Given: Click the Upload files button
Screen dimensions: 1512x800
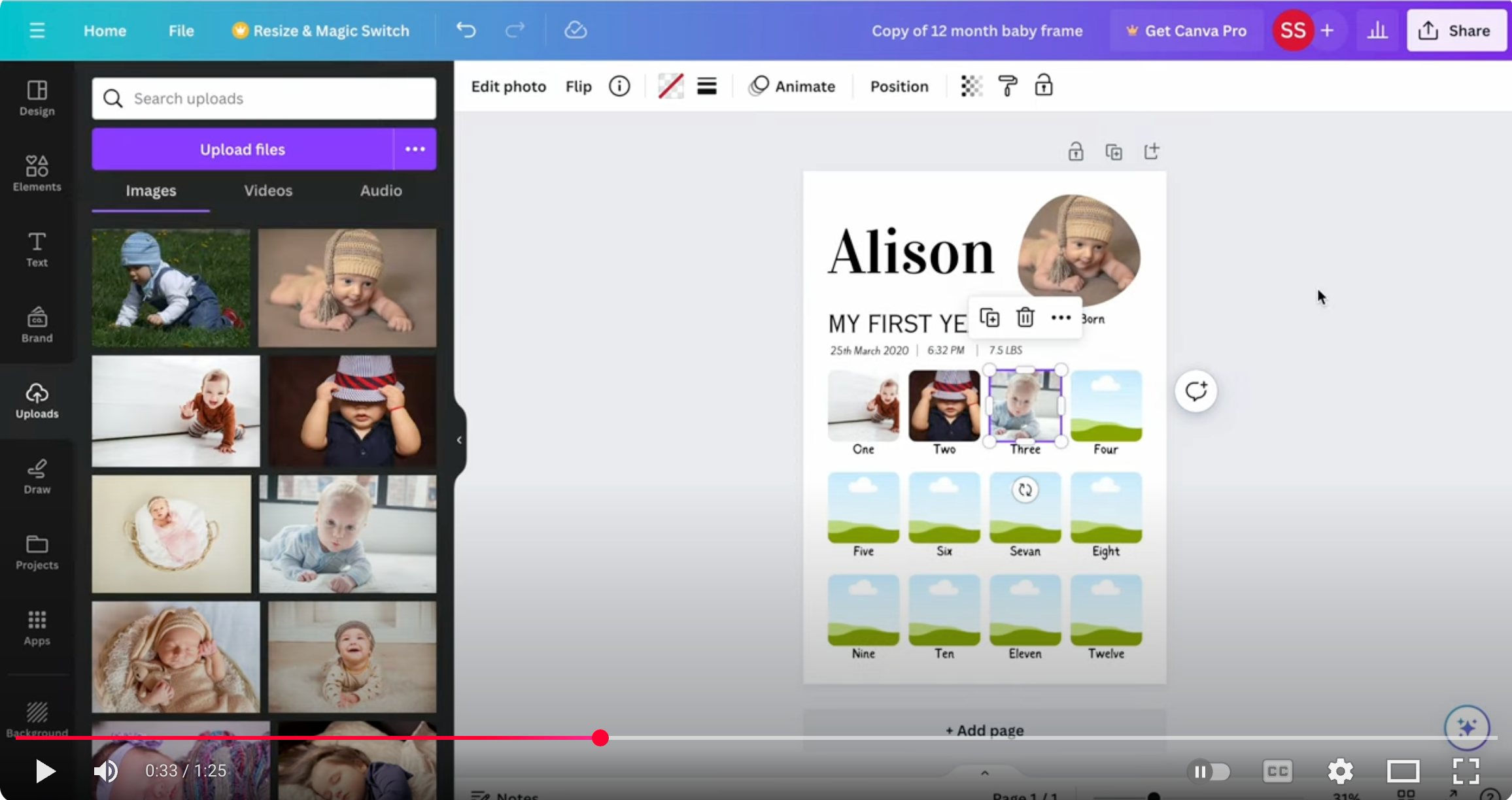Looking at the screenshot, I should click(243, 149).
